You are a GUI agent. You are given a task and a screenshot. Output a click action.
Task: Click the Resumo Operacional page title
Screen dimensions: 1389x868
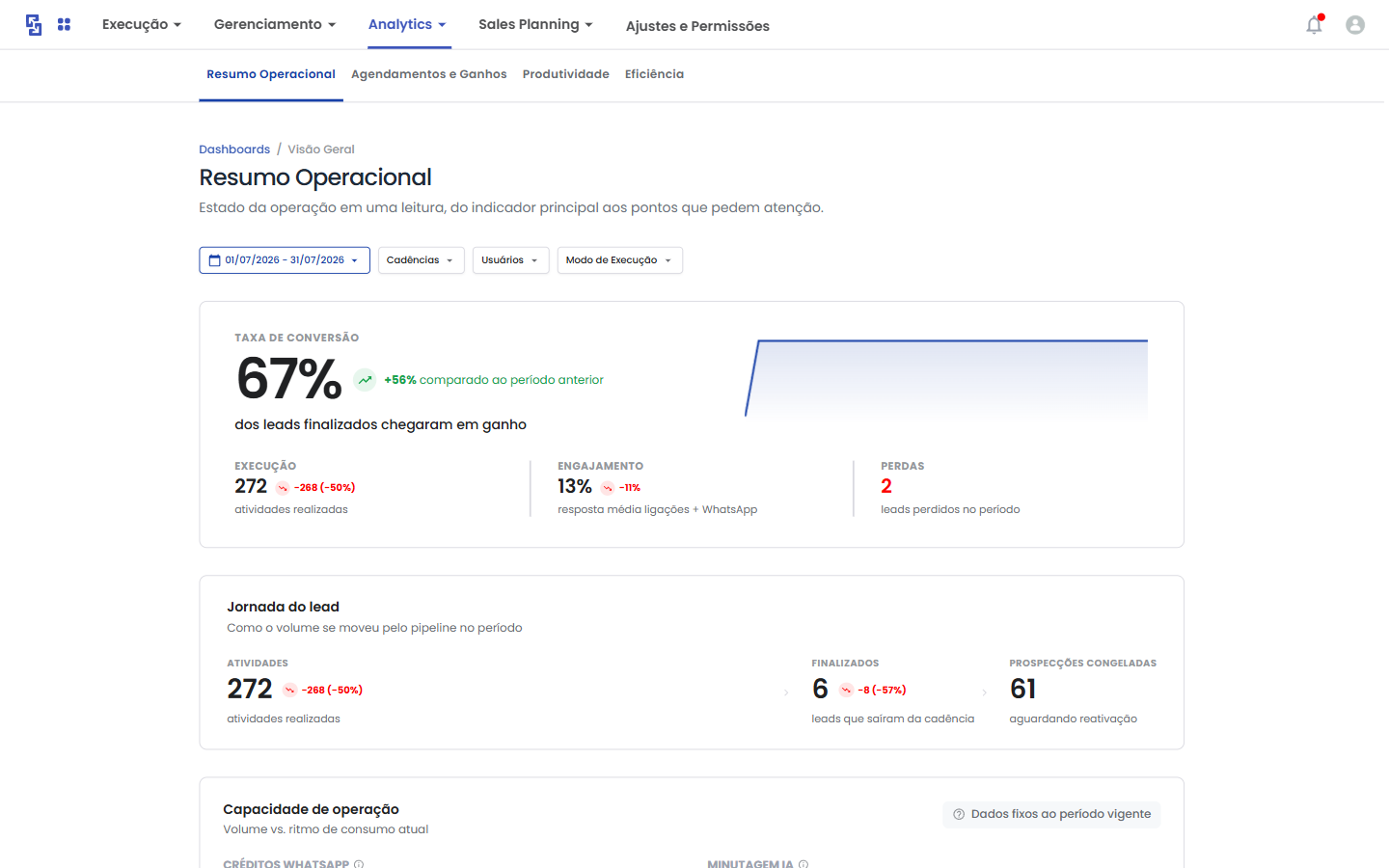tap(315, 177)
